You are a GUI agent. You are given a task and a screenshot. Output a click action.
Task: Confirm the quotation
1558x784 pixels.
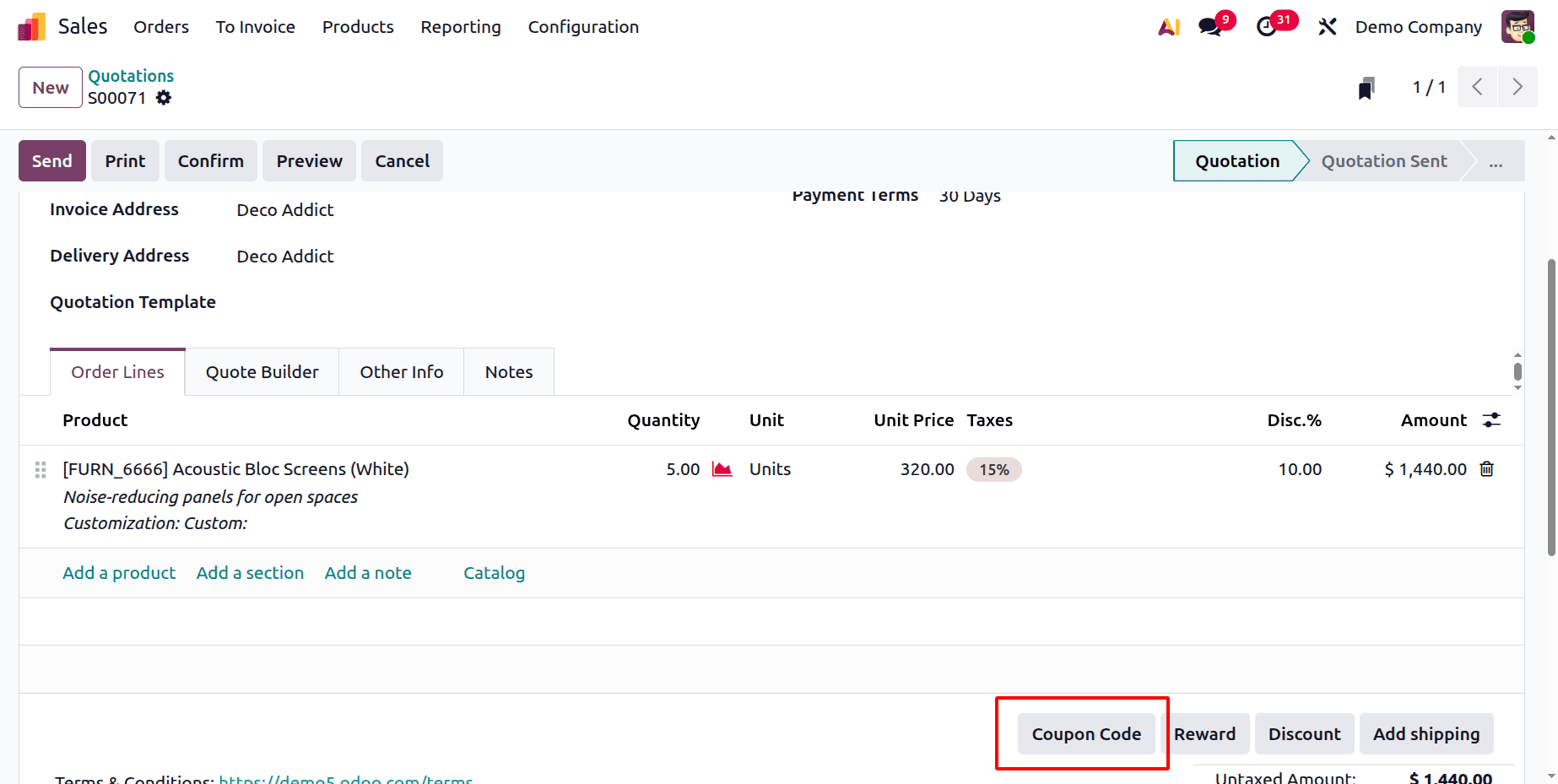click(210, 160)
